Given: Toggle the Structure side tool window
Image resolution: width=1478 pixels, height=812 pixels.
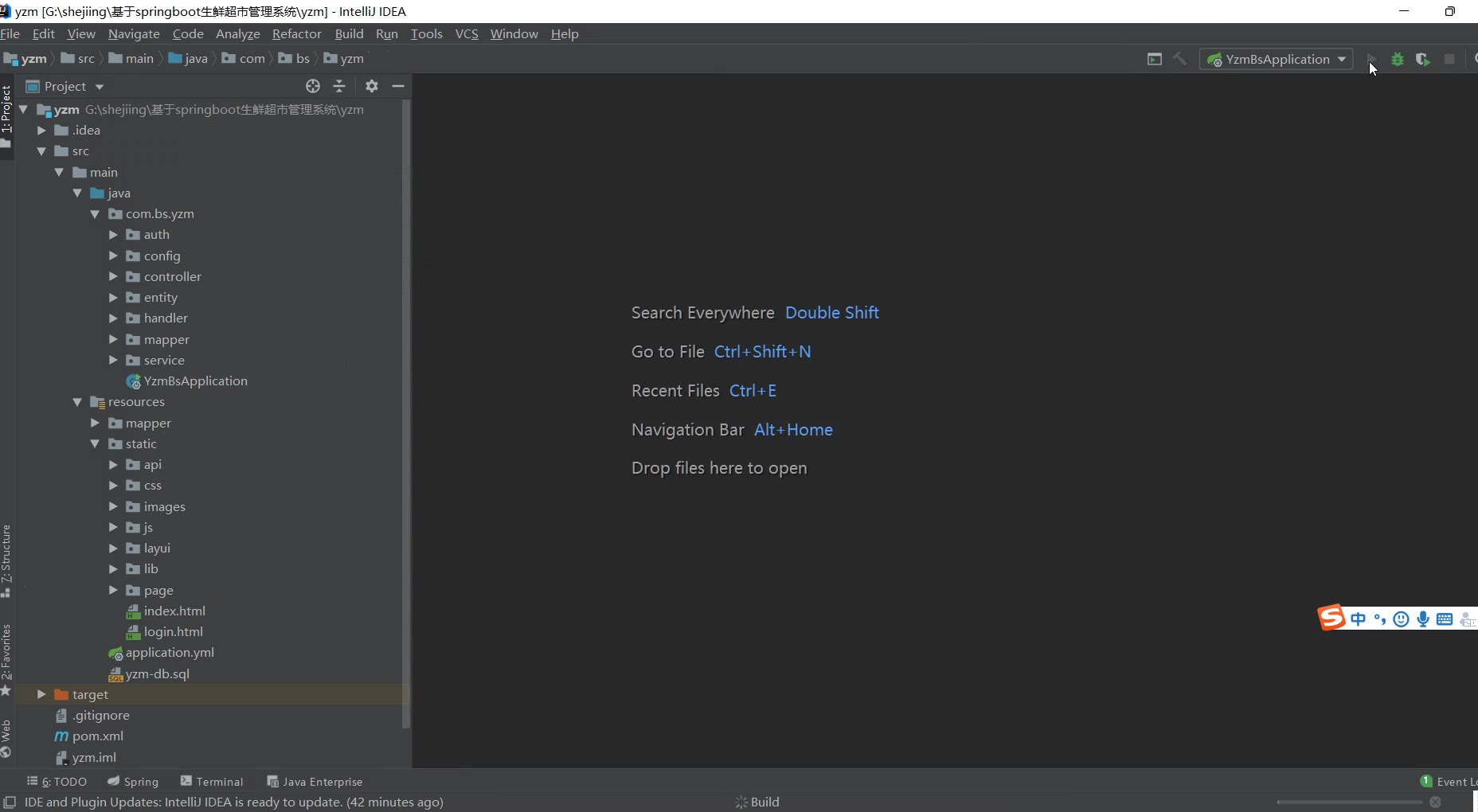Looking at the screenshot, I should pyautogui.click(x=6, y=561).
